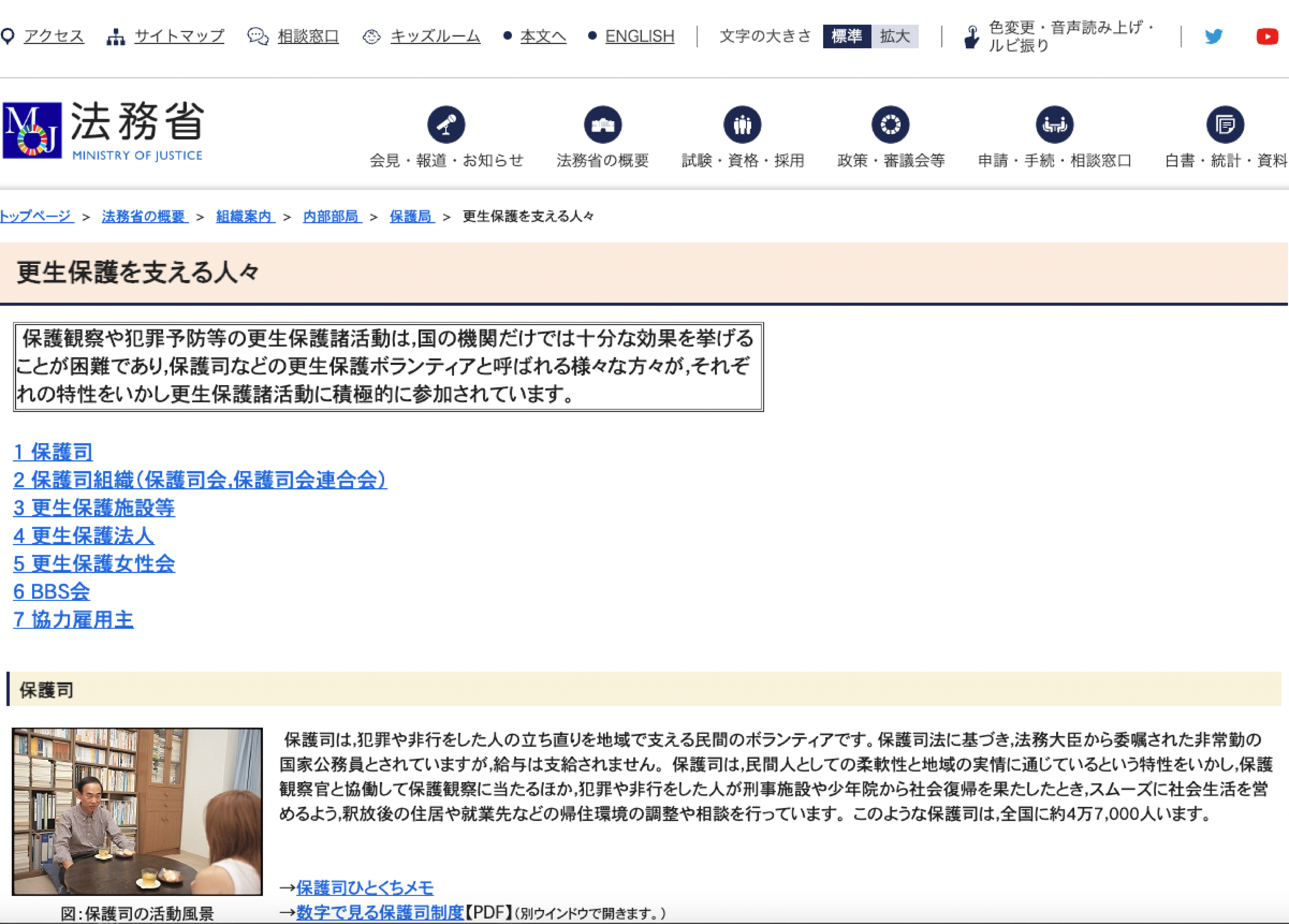Jump to 7 協力雇用主
Viewport: 1289px width, 924px height.
(73, 619)
